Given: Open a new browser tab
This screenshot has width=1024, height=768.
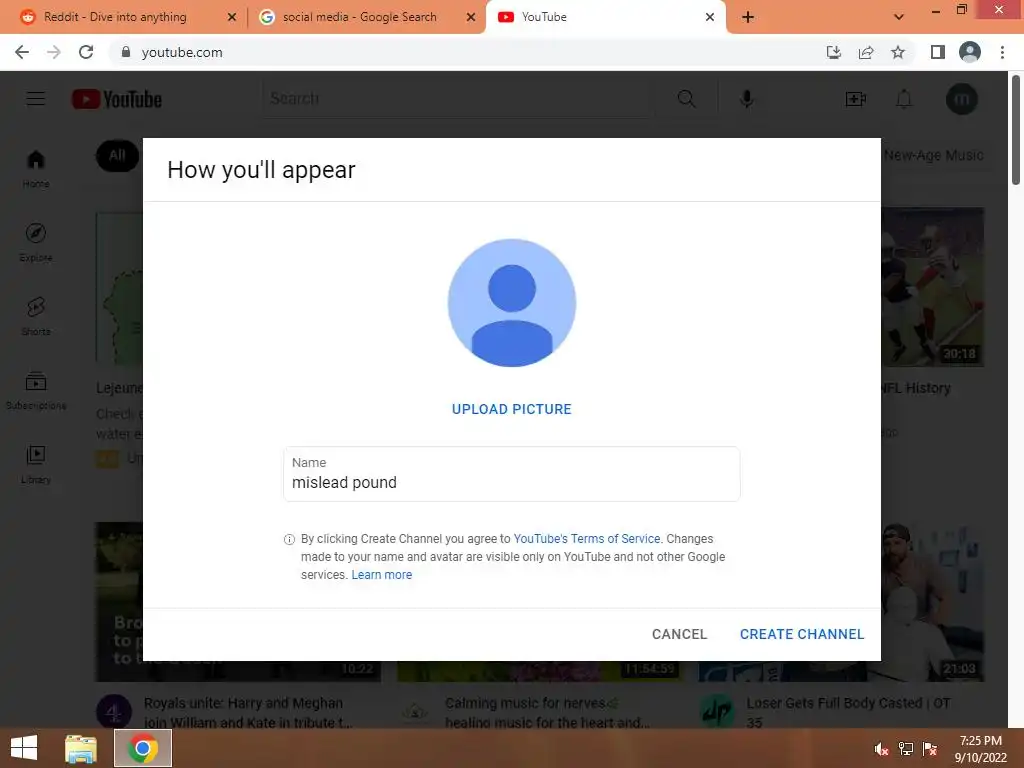Looking at the screenshot, I should click(x=748, y=17).
